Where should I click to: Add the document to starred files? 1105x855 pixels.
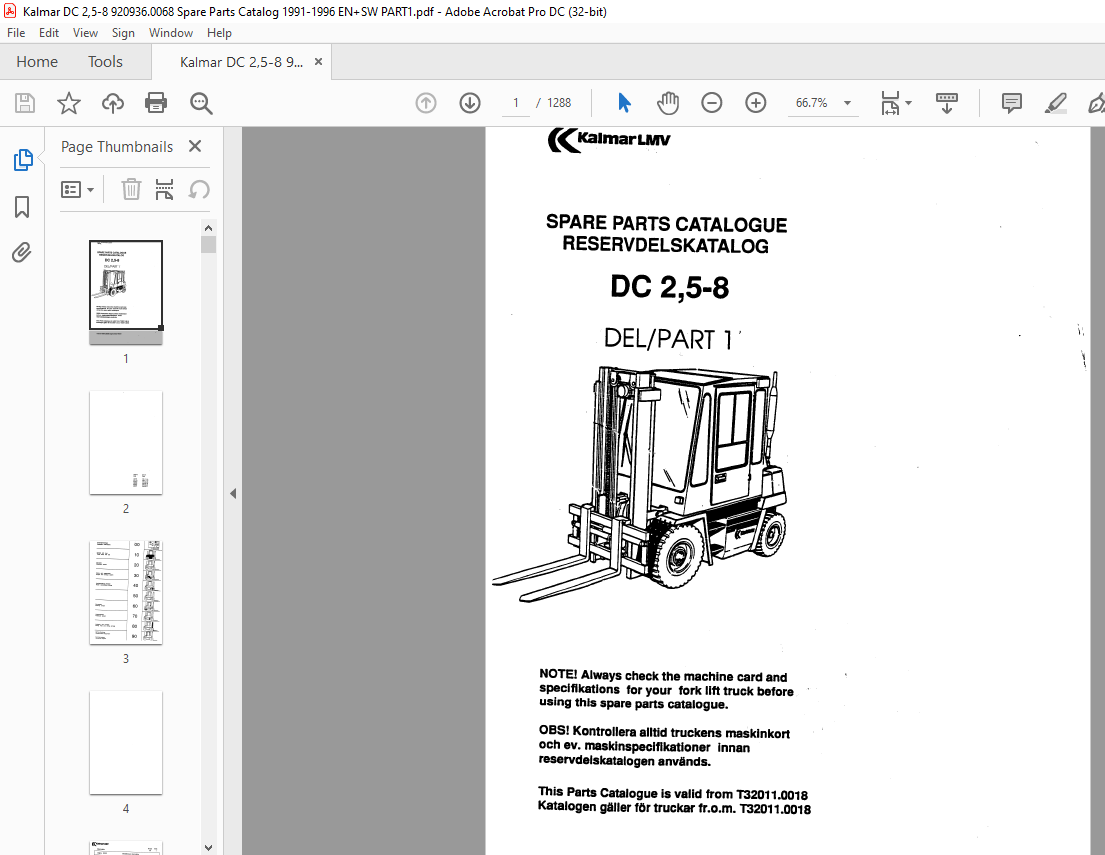click(x=68, y=103)
